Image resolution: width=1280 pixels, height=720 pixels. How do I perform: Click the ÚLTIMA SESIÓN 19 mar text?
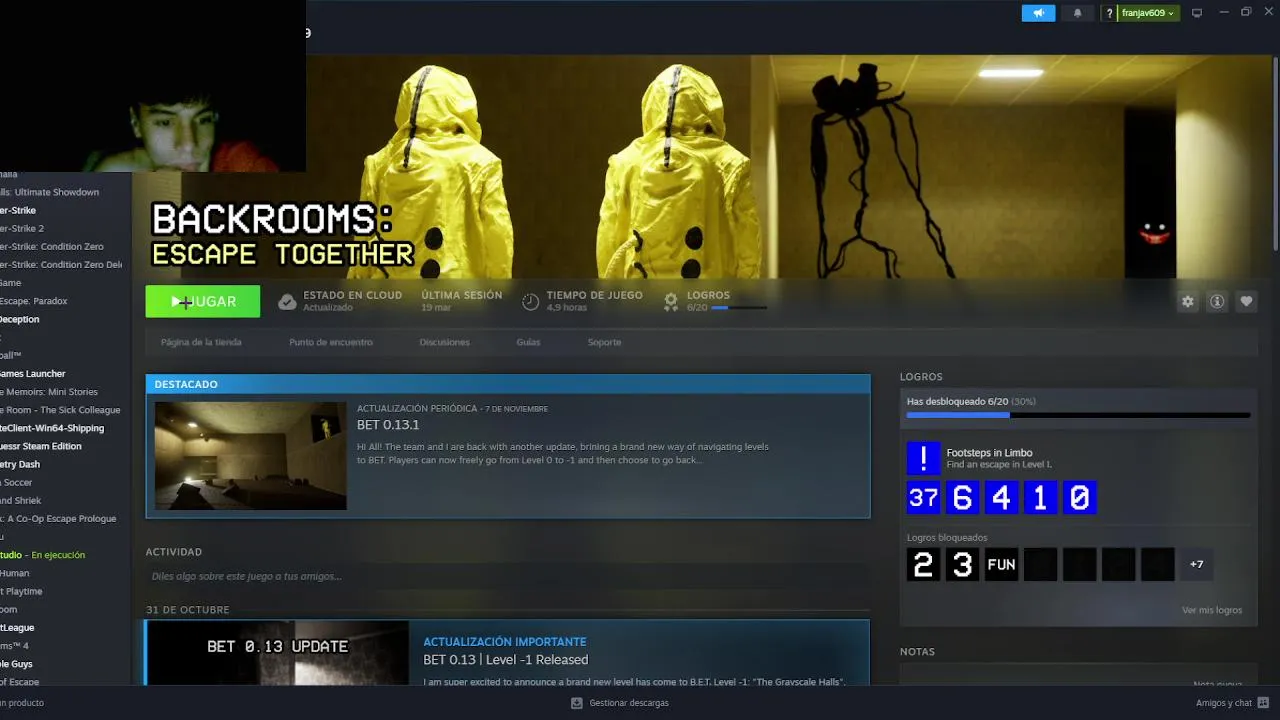pyautogui.click(x=461, y=301)
